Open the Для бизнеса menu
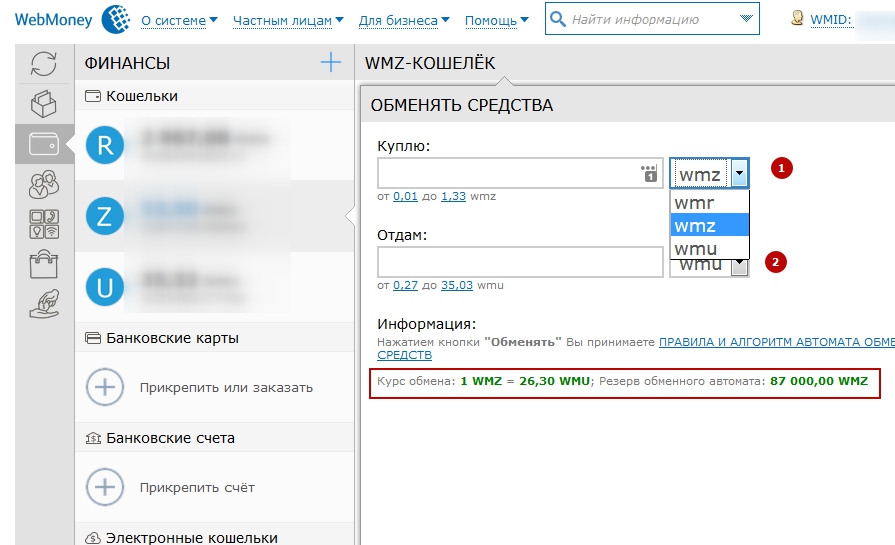 [404, 21]
